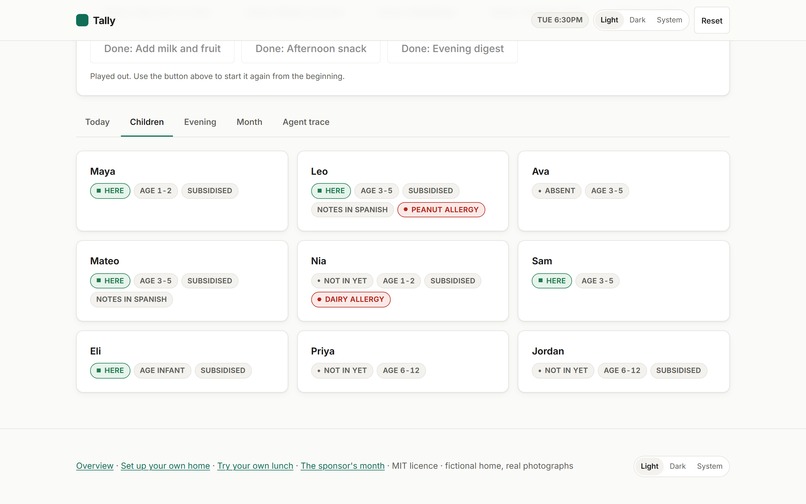The height and width of the screenshot is (504, 806).
Task: Click Jordan's NOT IN YET badge
Action: pos(563,371)
